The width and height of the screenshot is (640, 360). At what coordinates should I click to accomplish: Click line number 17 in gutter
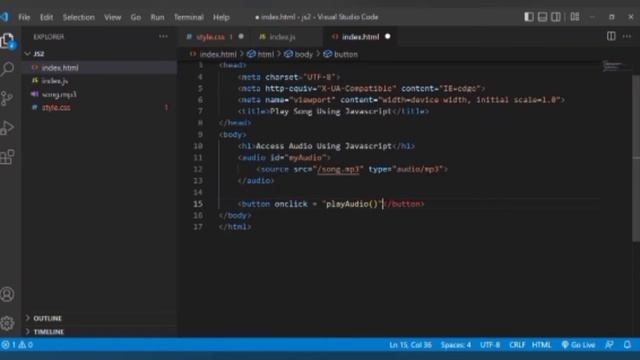pyautogui.click(x=198, y=227)
